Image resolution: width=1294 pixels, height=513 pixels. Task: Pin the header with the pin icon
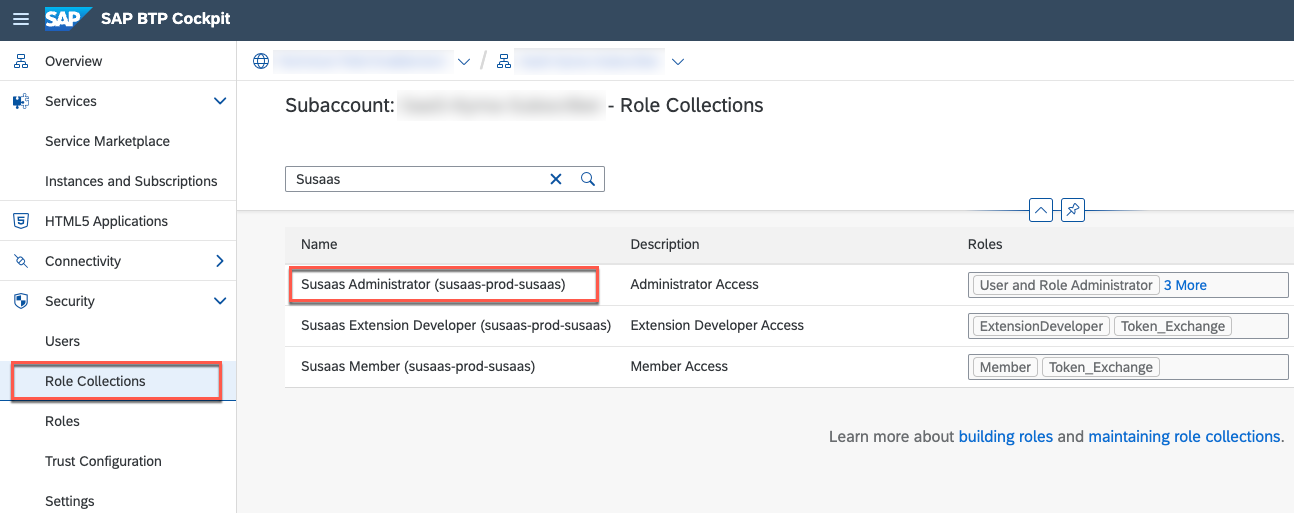(1073, 210)
